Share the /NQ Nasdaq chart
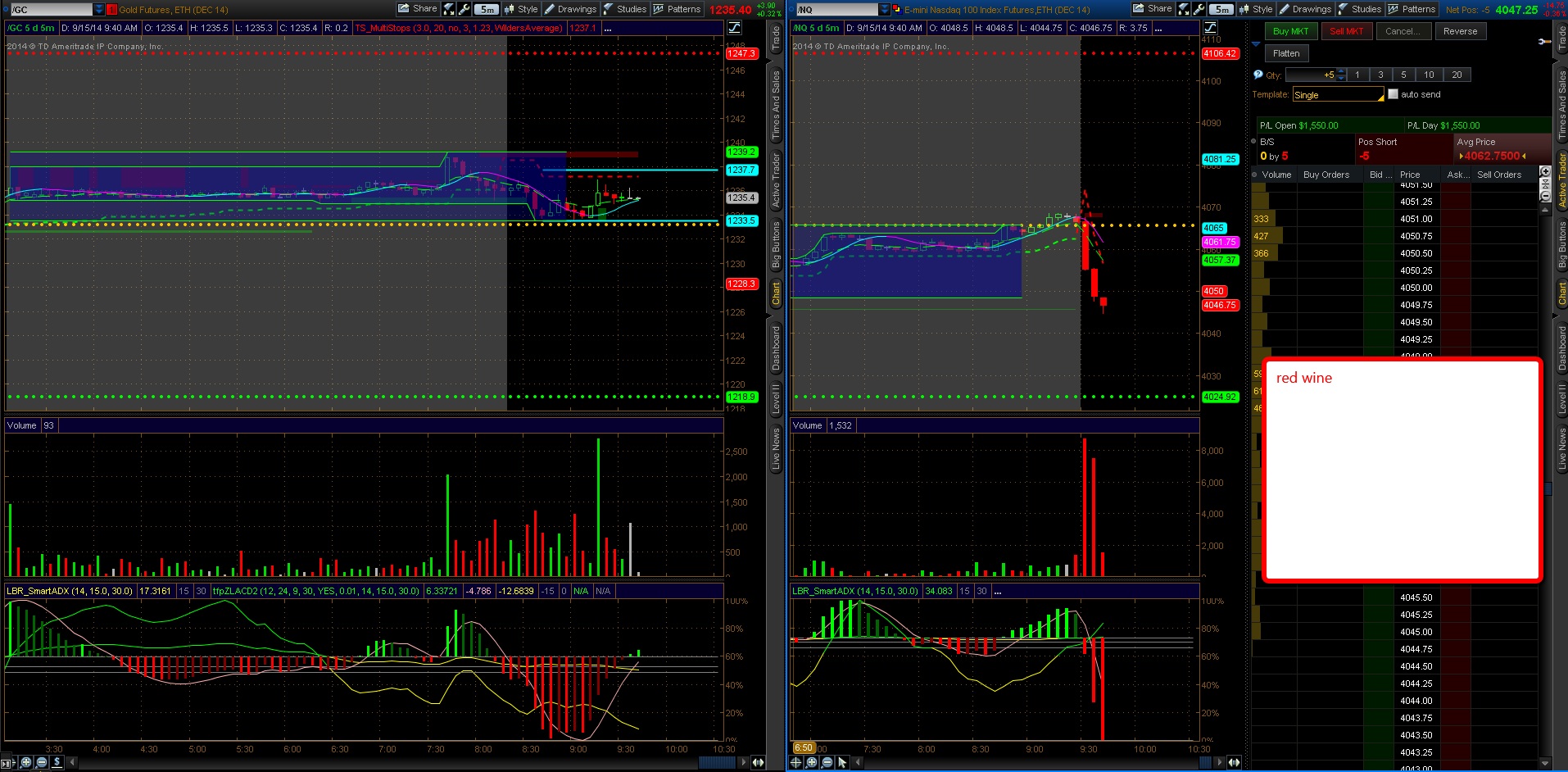 (x=1152, y=9)
